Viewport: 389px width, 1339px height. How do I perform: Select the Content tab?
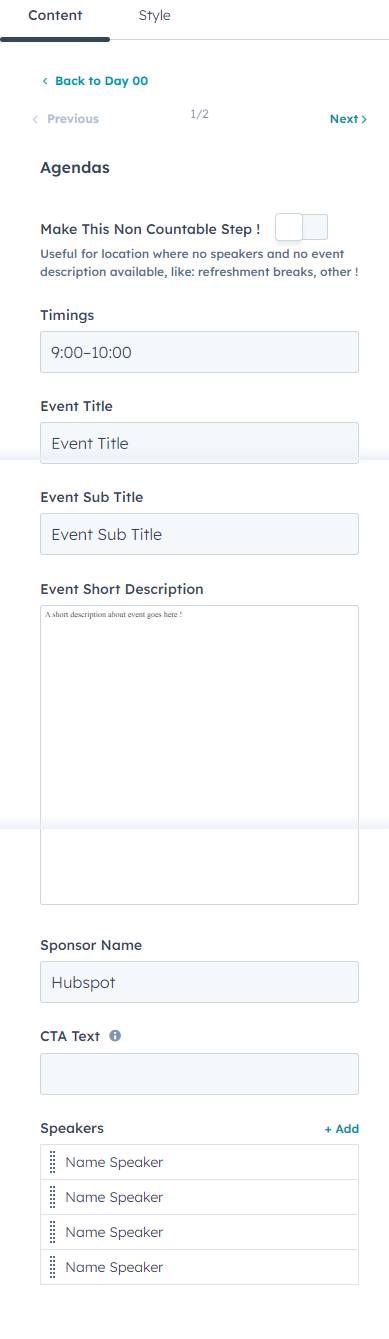[55, 16]
